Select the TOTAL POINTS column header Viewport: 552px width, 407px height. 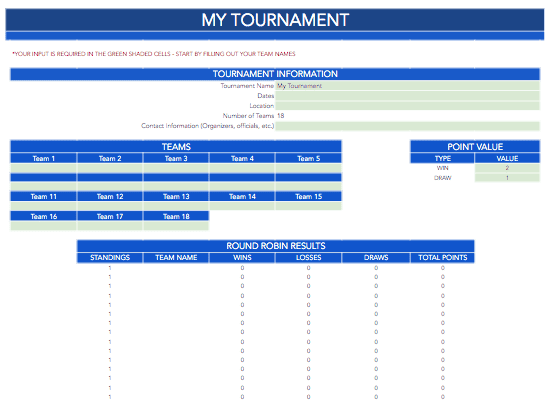click(443, 258)
